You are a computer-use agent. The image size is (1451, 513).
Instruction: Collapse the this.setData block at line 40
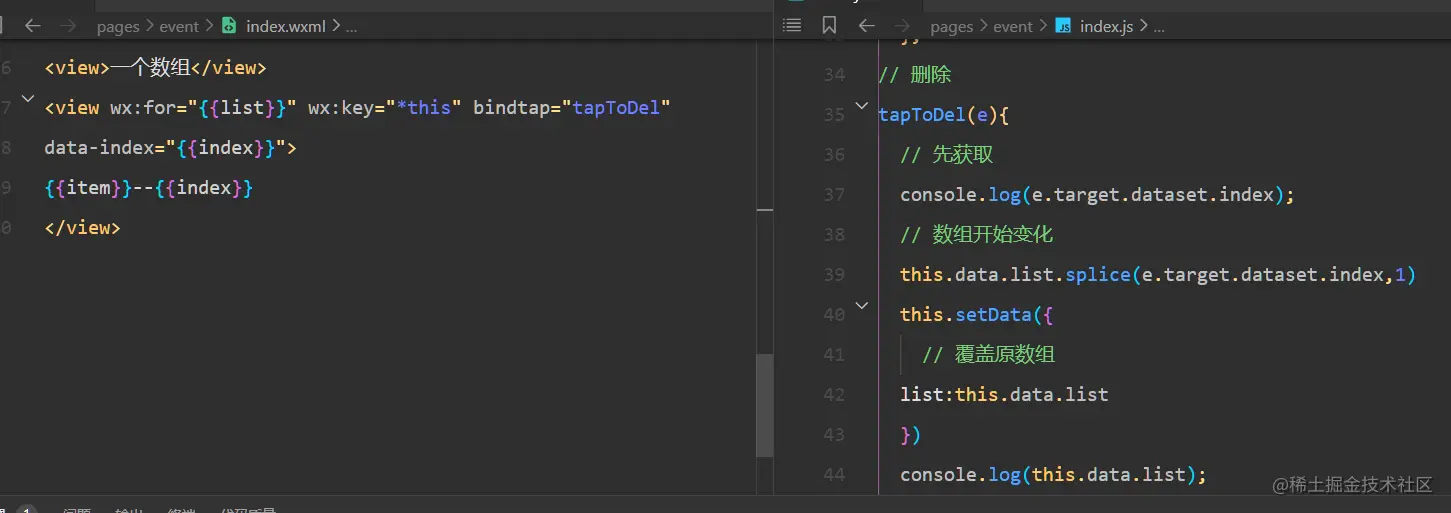click(x=862, y=306)
